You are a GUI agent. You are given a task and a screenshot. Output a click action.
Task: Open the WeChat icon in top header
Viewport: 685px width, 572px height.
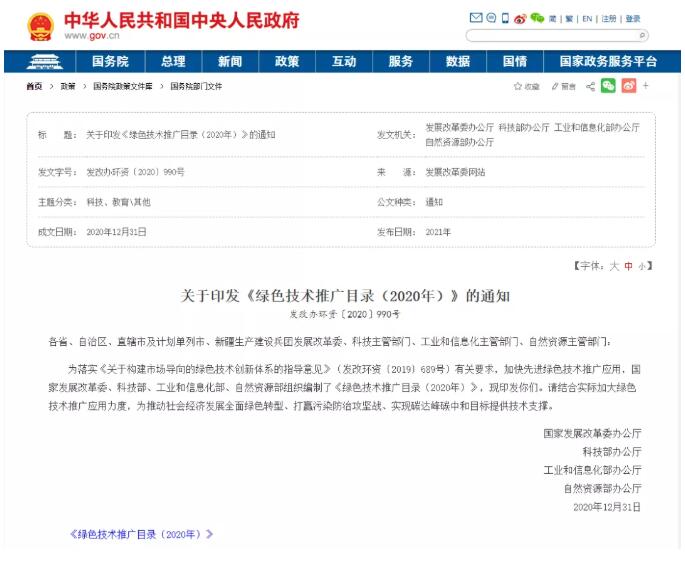pos(537,18)
